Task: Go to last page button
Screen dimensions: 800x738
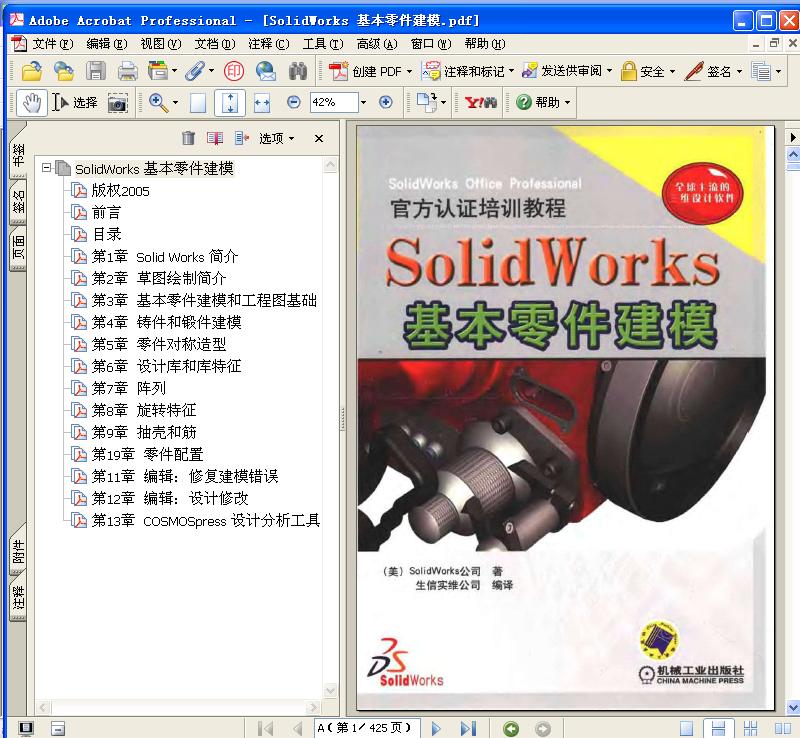Action: pyautogui.click(x=468, y=728)
